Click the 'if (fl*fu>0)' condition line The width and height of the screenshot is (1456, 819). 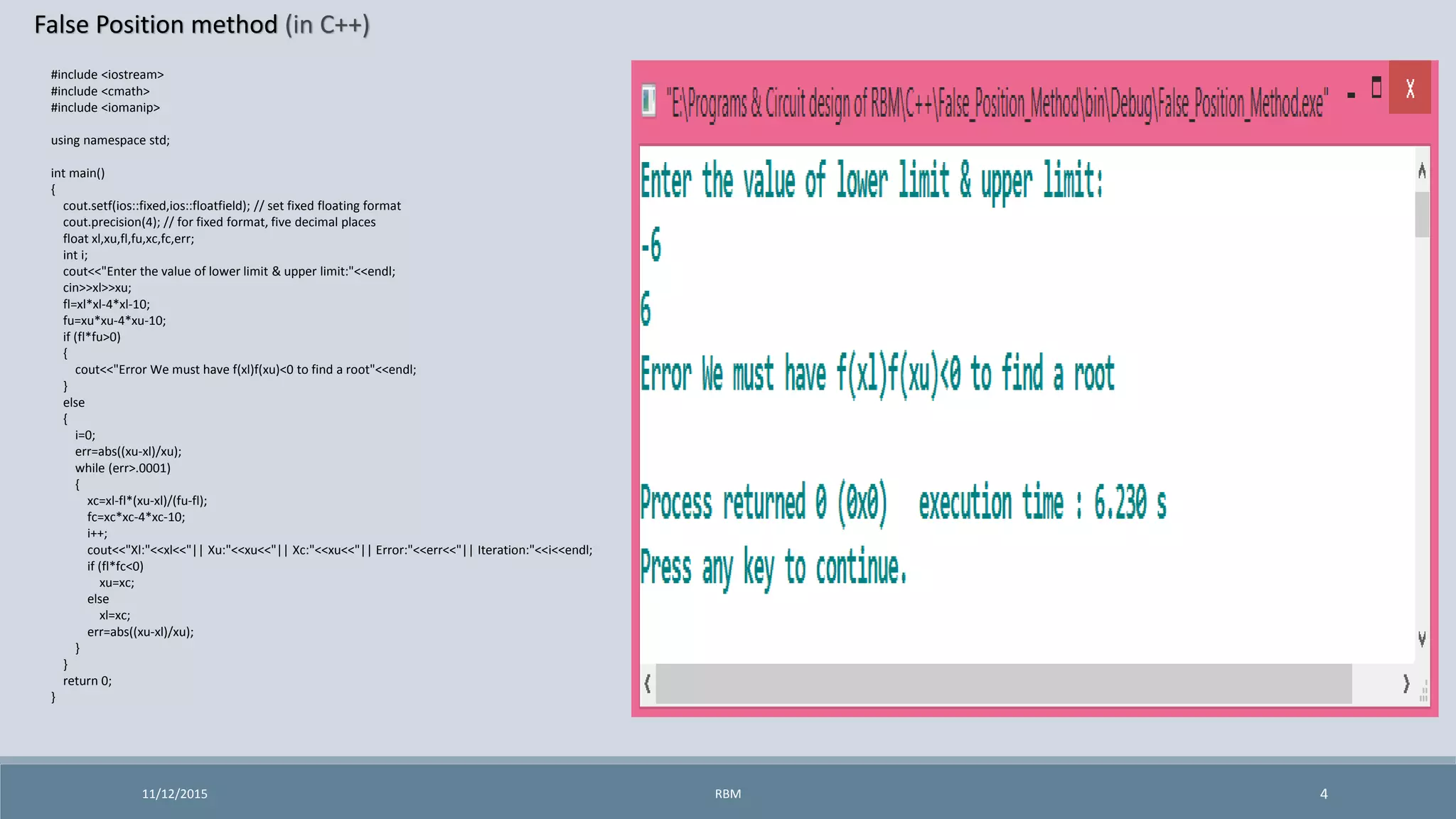coord(92,336)
